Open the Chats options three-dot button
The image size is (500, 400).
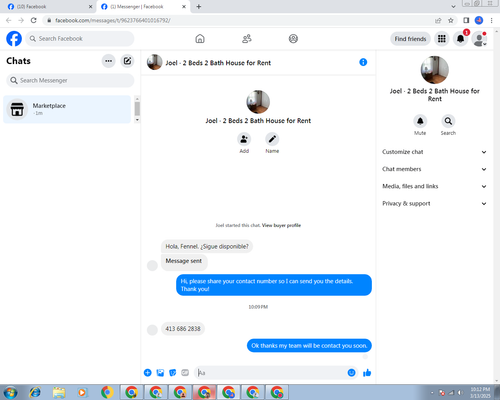(x=108, y=61)
